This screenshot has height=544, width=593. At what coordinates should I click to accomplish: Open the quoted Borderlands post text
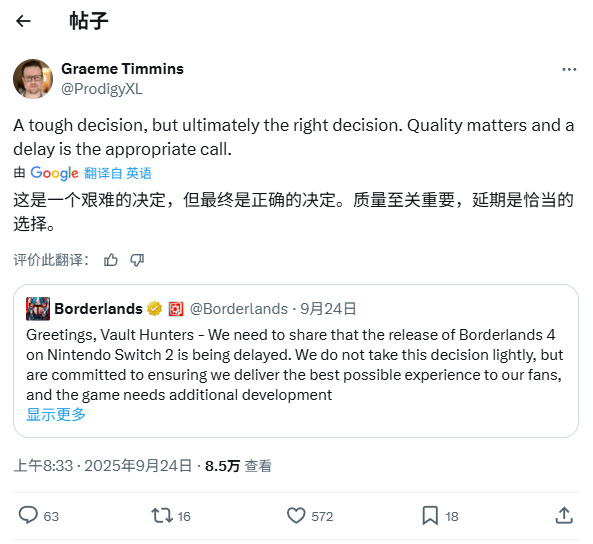pos(295,365)
